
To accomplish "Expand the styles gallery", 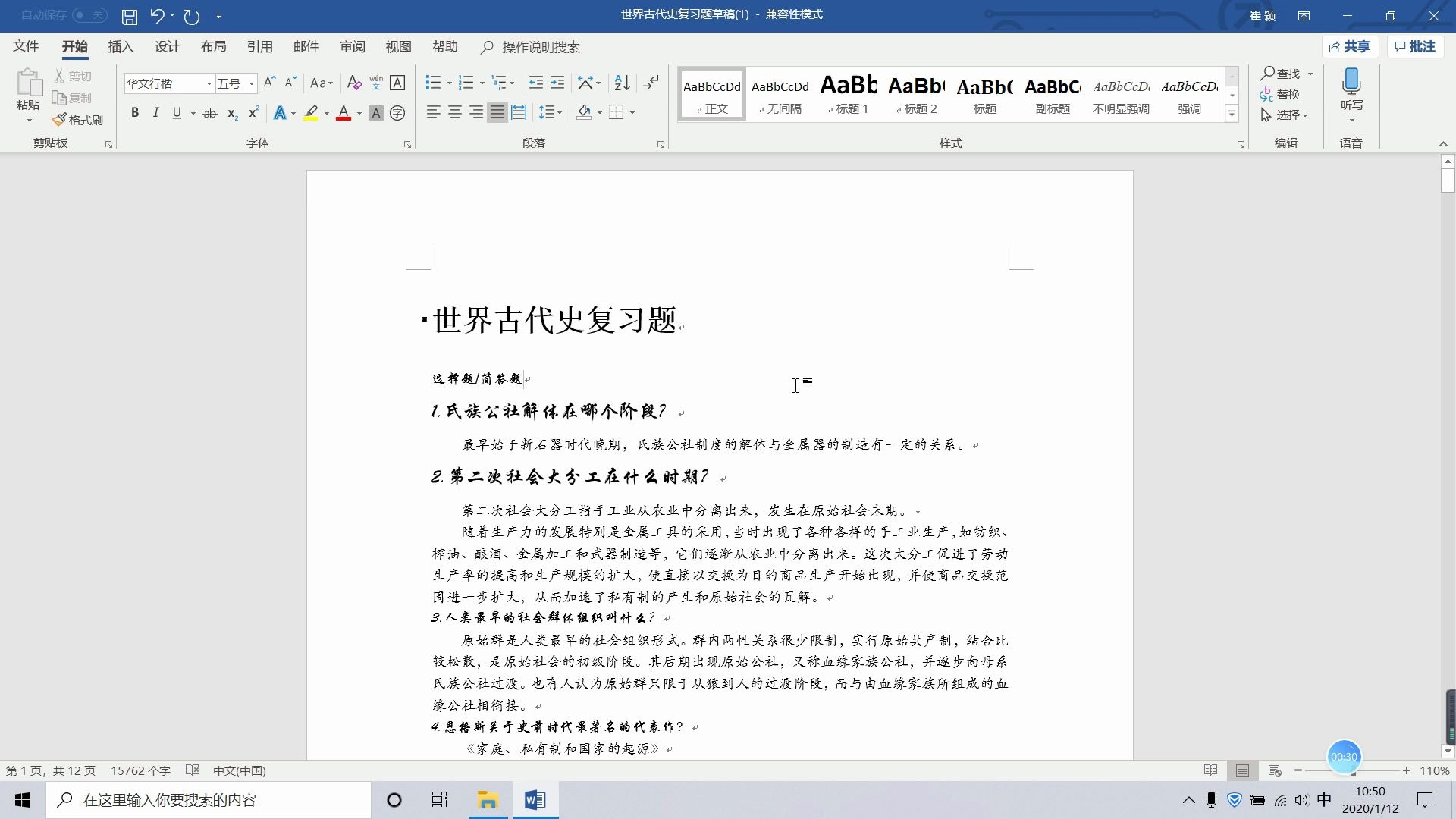I will (1232, 115).
